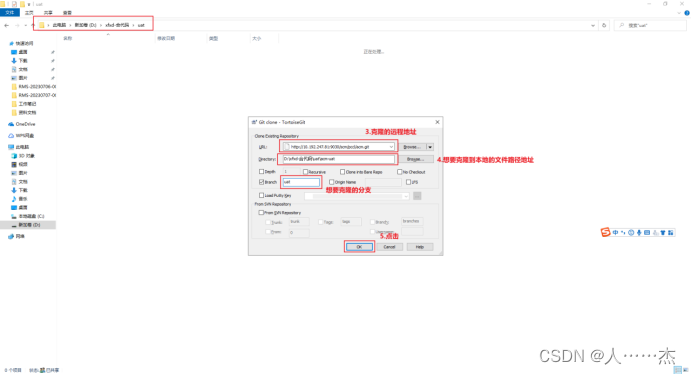This screenshot has height=374, width=691.
Task: Open Desktop pinned under Quick access
Action: pyautogui.click(x=22, y=52)
